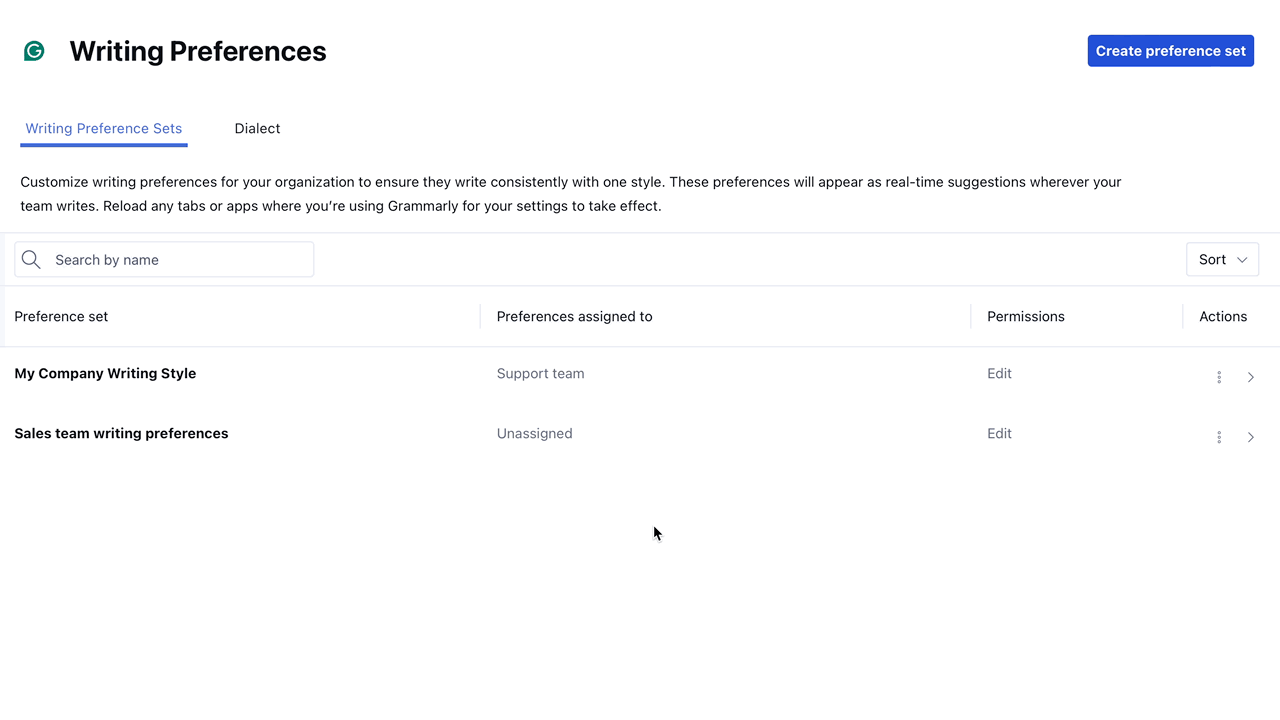This screenshot has height=720, width=1280.
Task: Click the Preference set column header
Action: point(61,316)
